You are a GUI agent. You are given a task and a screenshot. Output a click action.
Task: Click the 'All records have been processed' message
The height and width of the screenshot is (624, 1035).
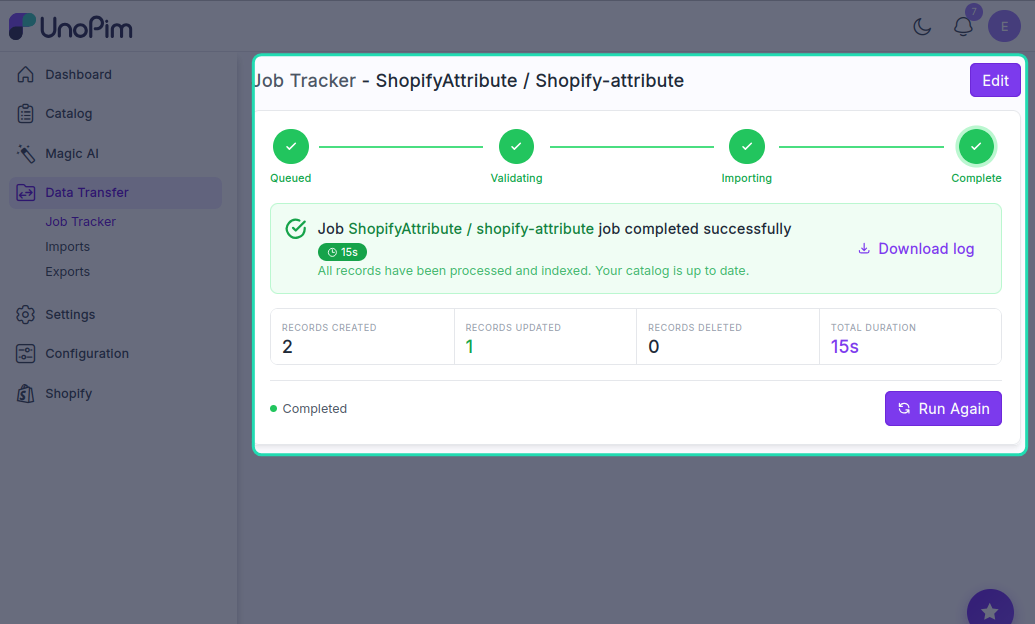pyautogui.click(x=533, y=271)
